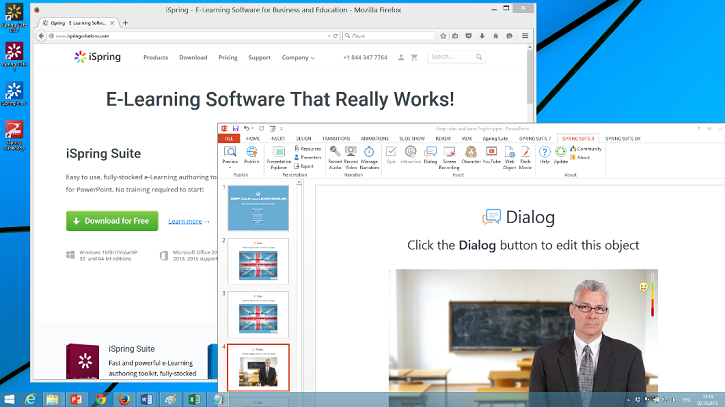Expand the Undo history dropdown arrow
725x407 pixels.
tap(252, 129)
